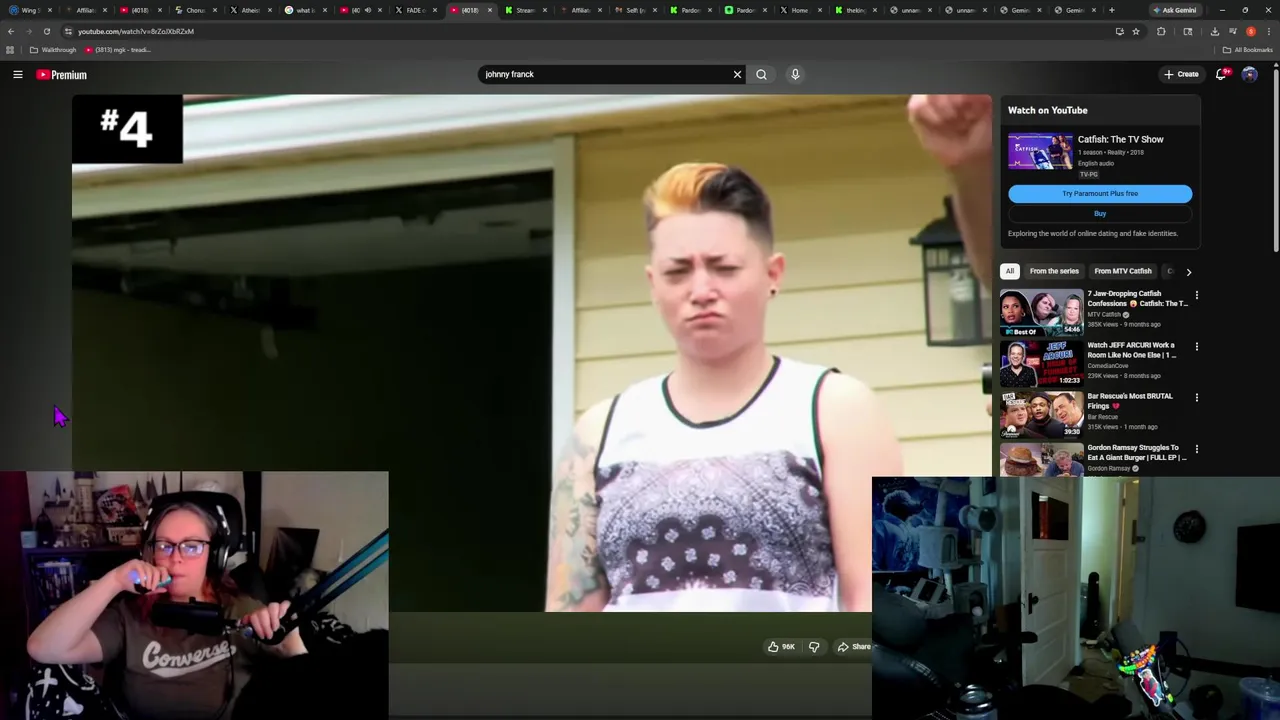Click the YouTube search input field

[605, 74]
